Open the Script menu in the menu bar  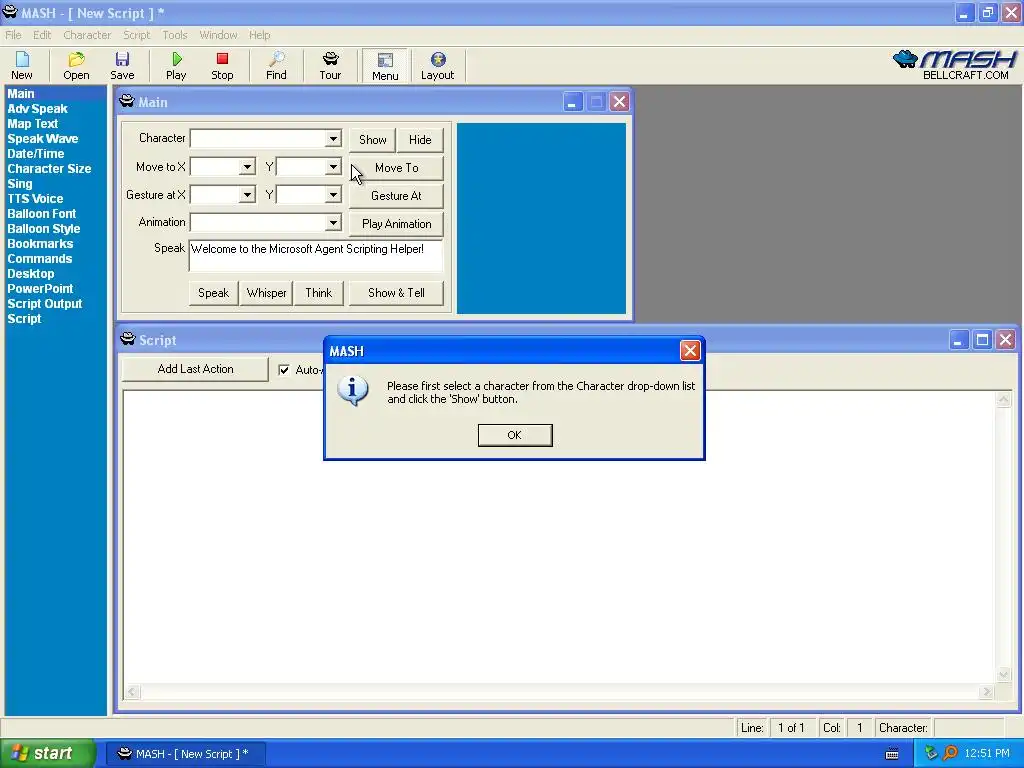136,35
